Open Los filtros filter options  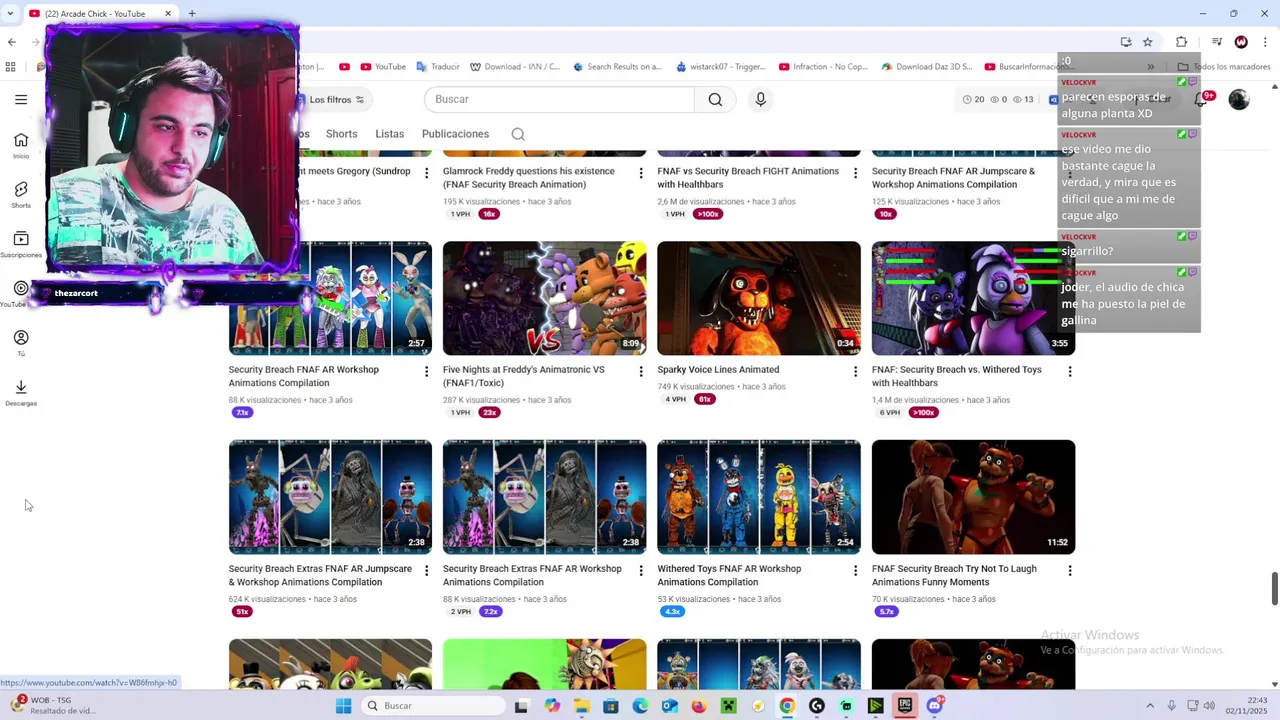(x=337, y=100)
